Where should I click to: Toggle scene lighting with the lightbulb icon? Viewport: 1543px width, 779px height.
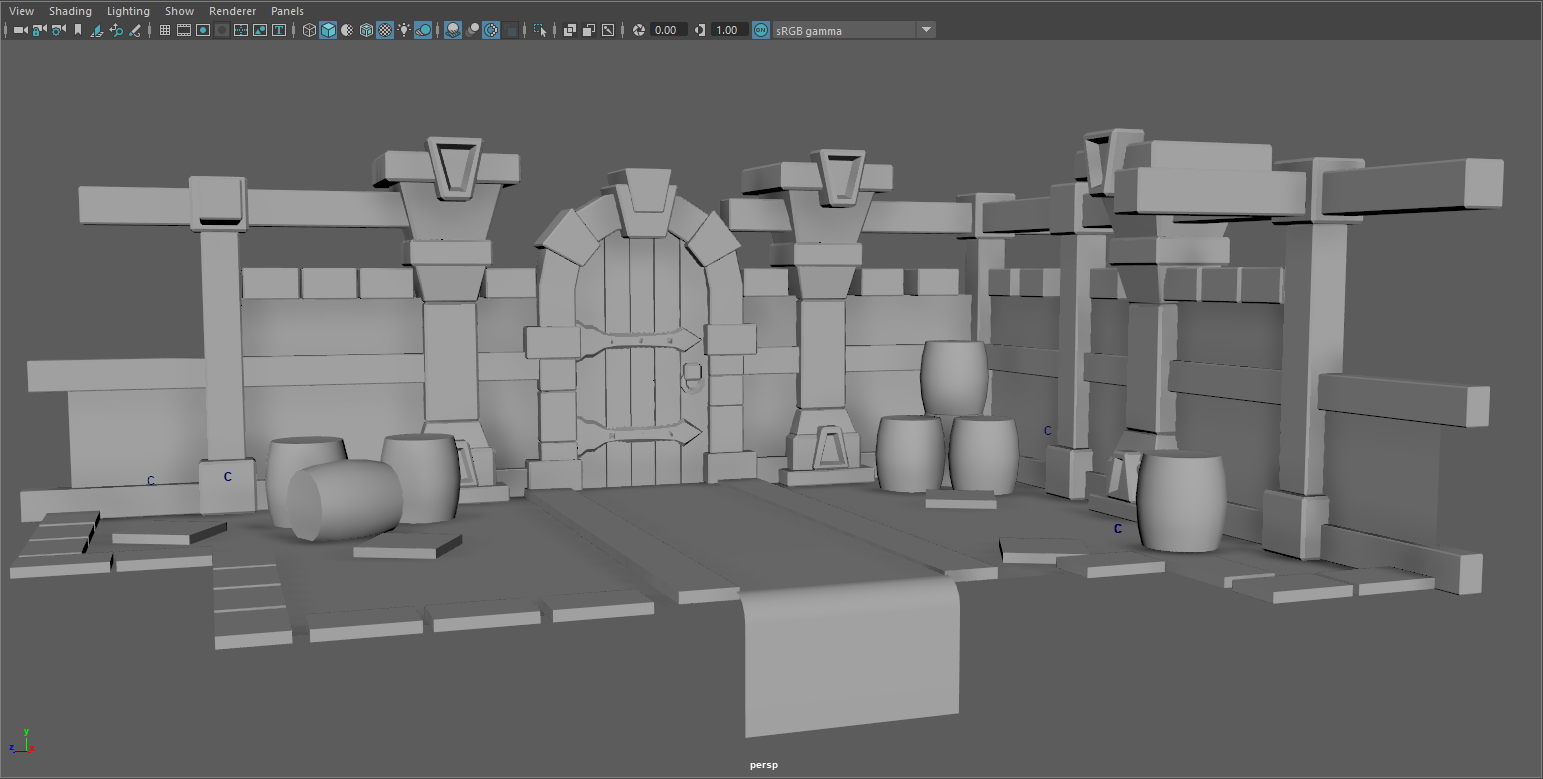point(403,30)
